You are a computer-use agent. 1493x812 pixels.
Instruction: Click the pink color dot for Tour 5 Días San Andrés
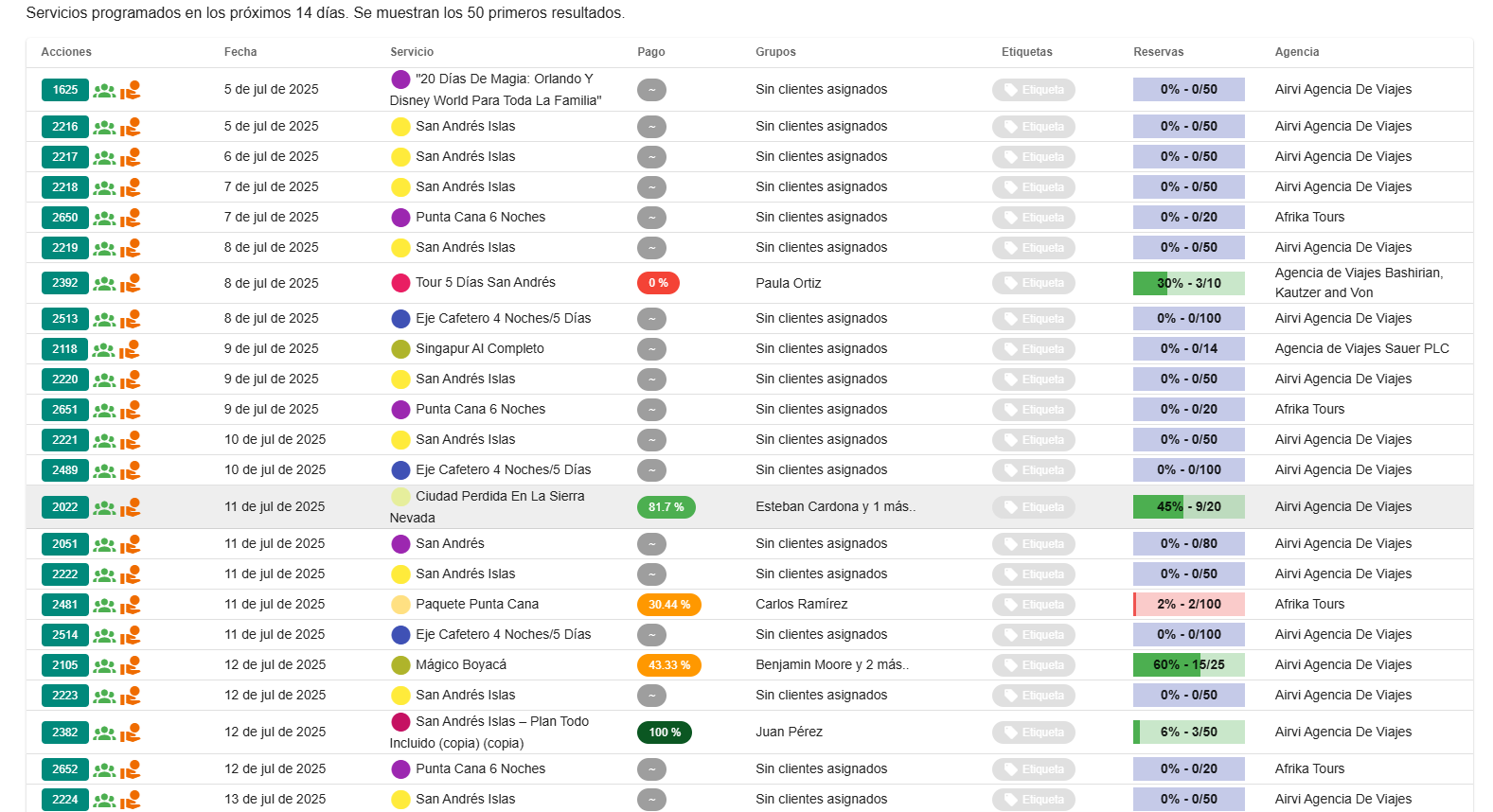coord(400,283)
